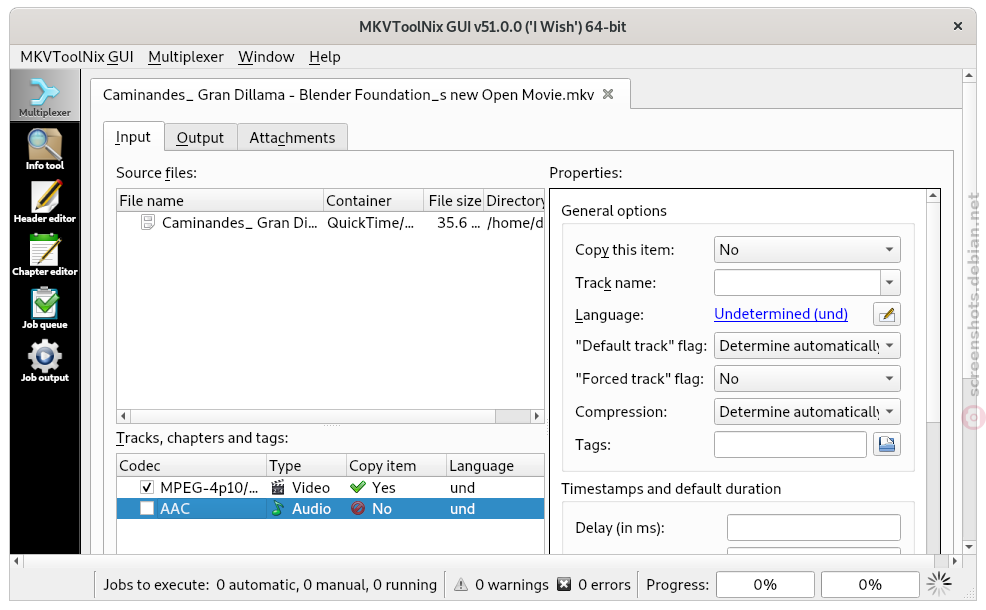Click the Undetermined (und) language link
This screenshot has width=986, height=610.
tap(781, 314)
